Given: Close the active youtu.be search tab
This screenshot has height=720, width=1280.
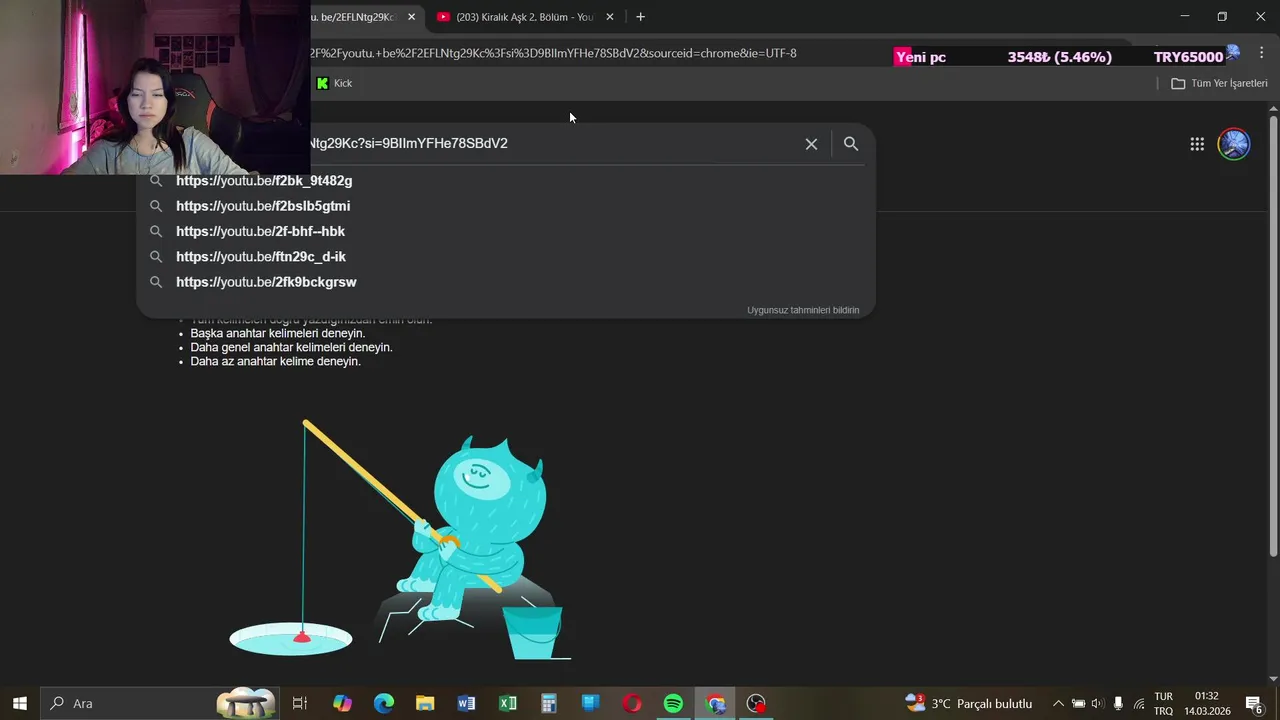Looking at the screenshot, I should (411, 17).
